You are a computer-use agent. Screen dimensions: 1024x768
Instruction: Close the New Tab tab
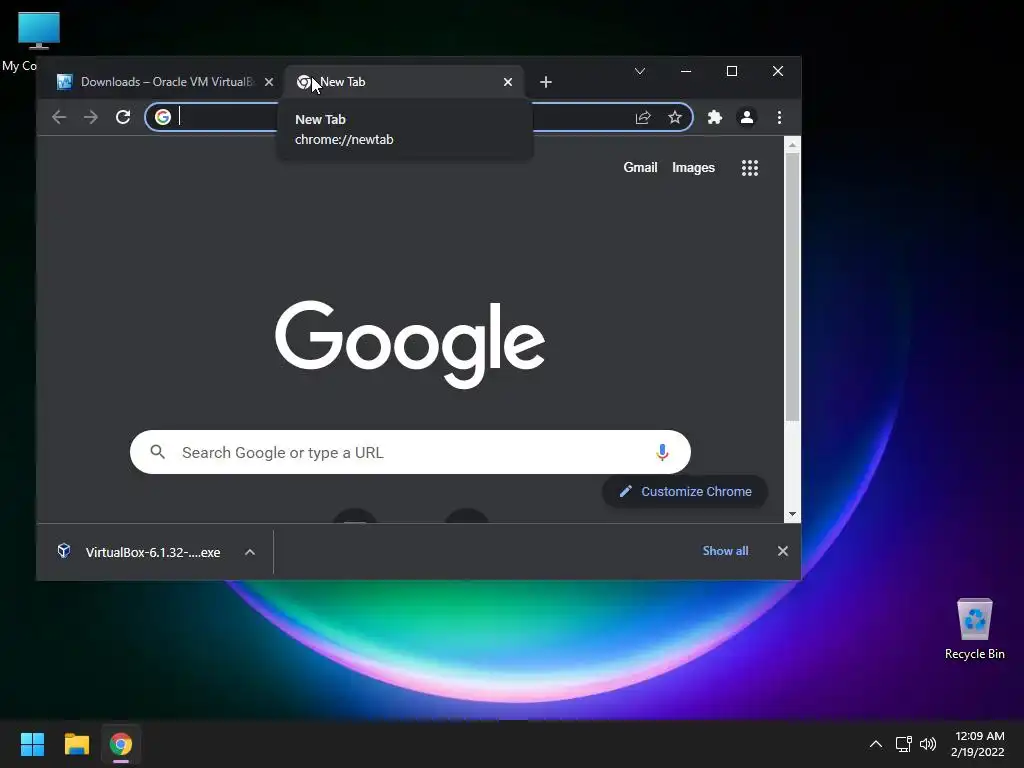pyautogui.click(x=507, y=82)
